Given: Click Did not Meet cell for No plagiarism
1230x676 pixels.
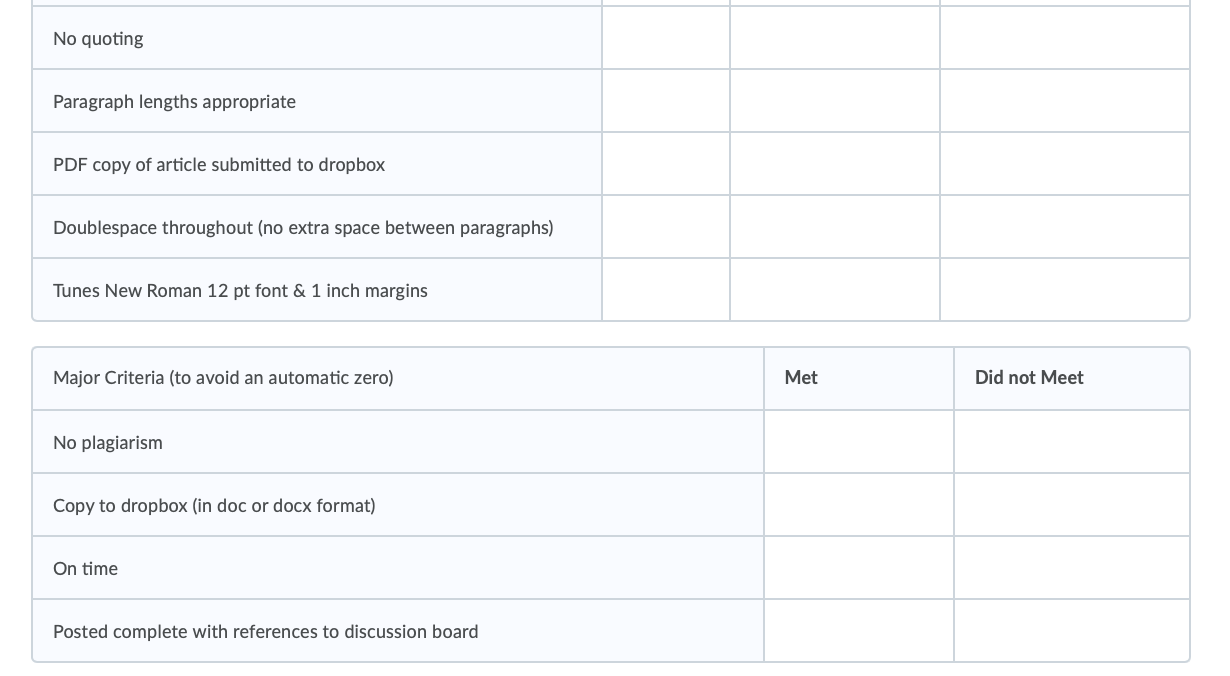Looking at the screenshot, I should pos(1071,442).
